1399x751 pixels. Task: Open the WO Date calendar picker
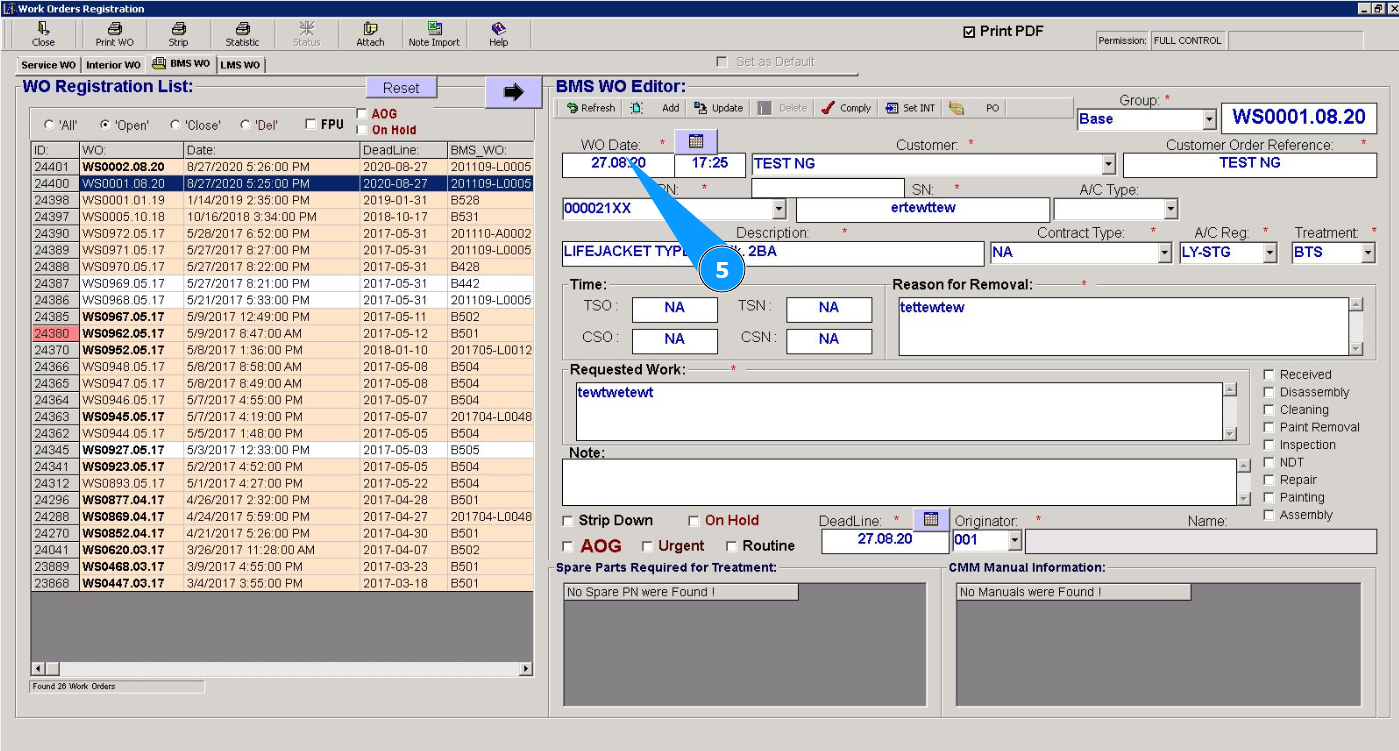click(696, 140)
